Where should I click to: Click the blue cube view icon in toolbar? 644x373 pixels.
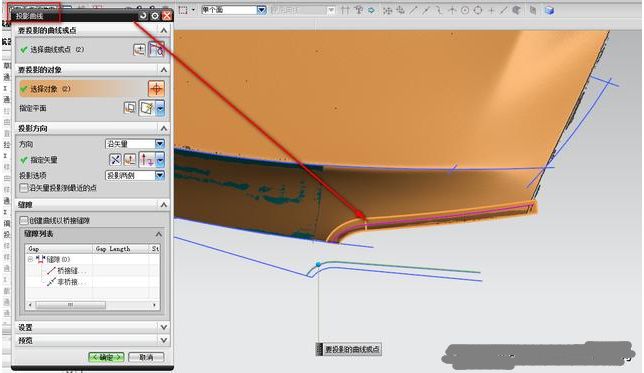coord(549,10)
